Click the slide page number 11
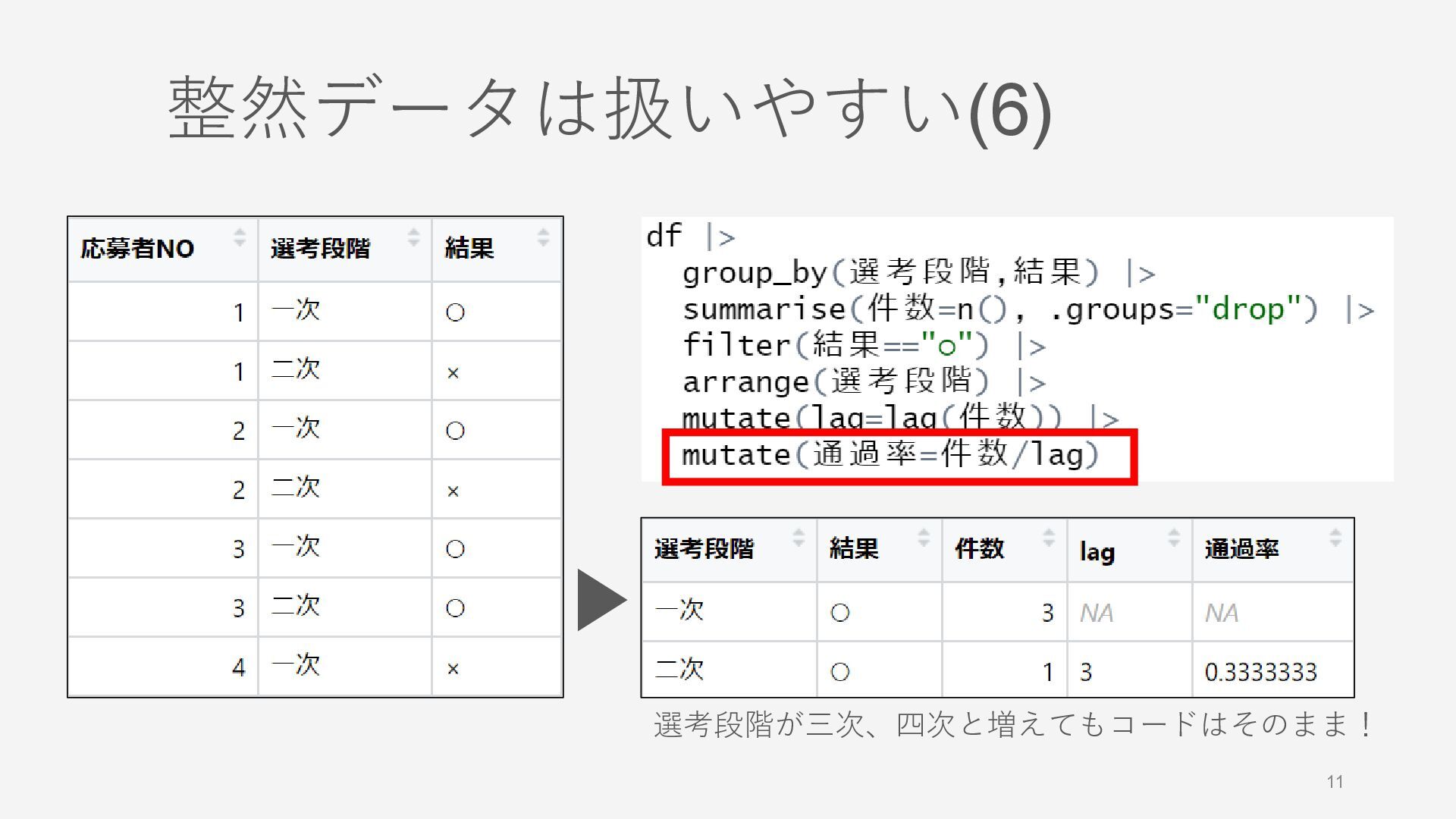Screen dimensions: 1456x819 (1335, 782)
